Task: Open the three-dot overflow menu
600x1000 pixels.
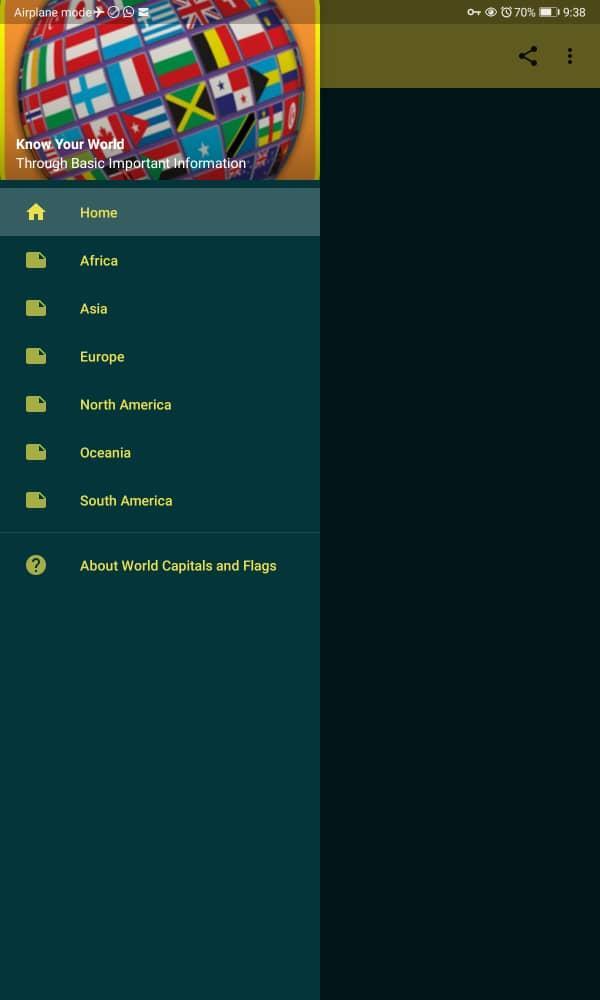Action: 569,56
